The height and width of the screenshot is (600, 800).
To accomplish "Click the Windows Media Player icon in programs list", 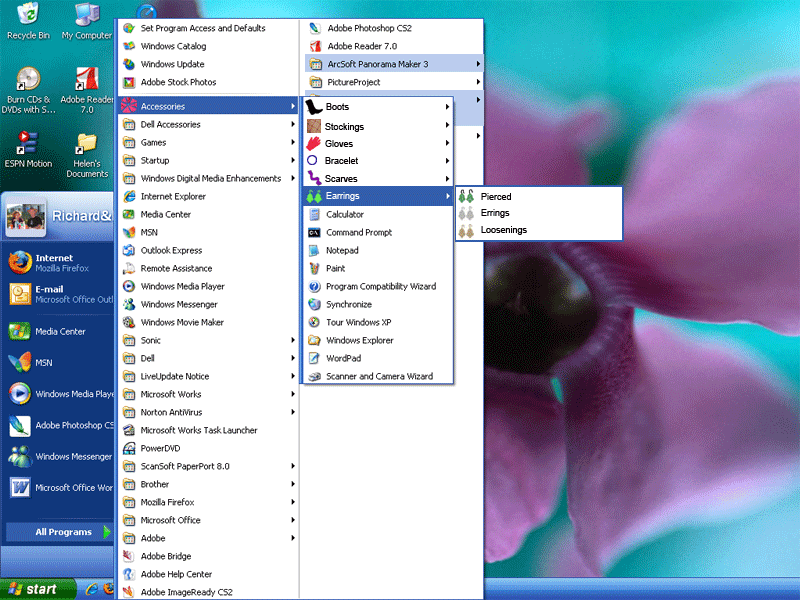I will coord(129,286).
